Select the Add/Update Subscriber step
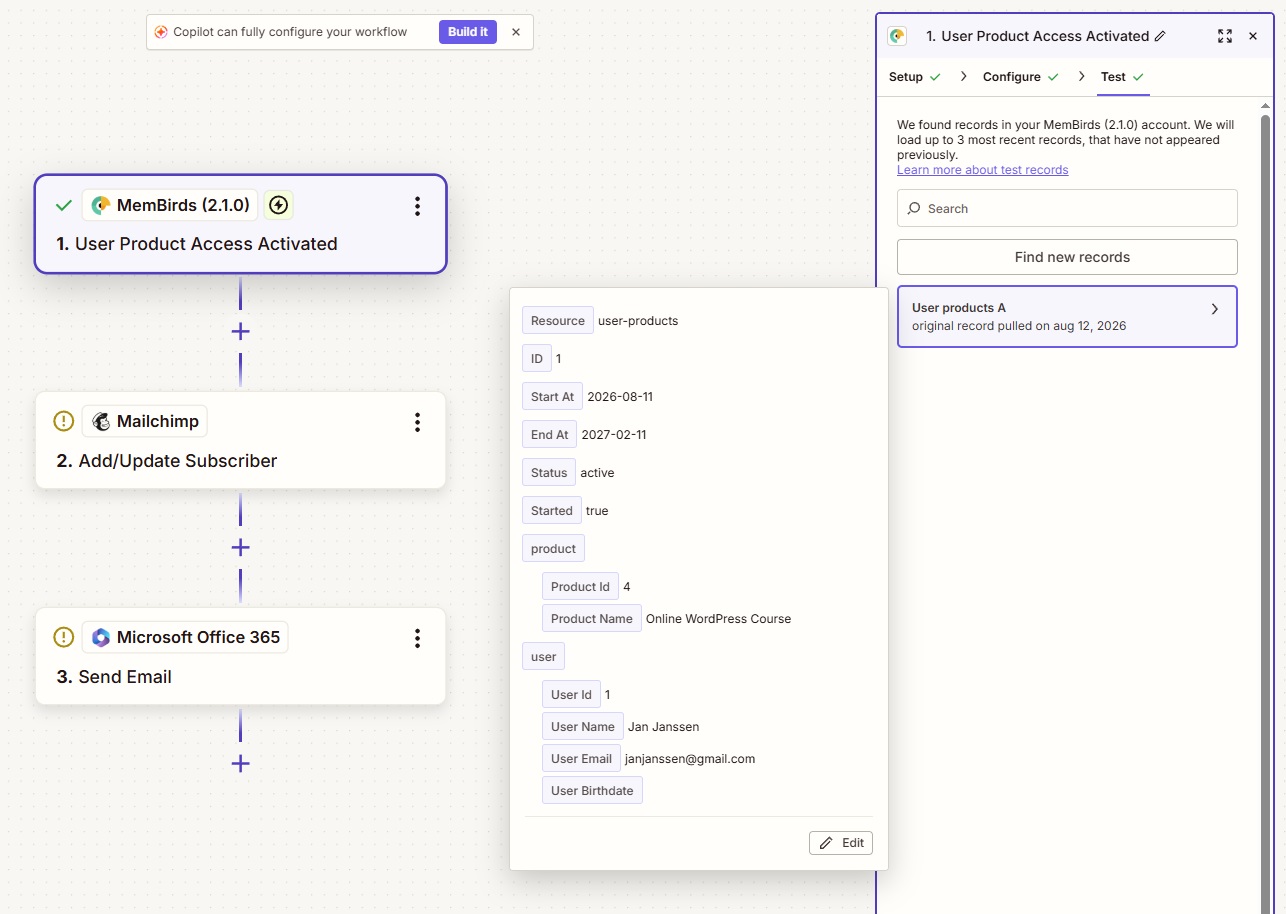This screenshot has height=914, width=1286. [240, 440]
